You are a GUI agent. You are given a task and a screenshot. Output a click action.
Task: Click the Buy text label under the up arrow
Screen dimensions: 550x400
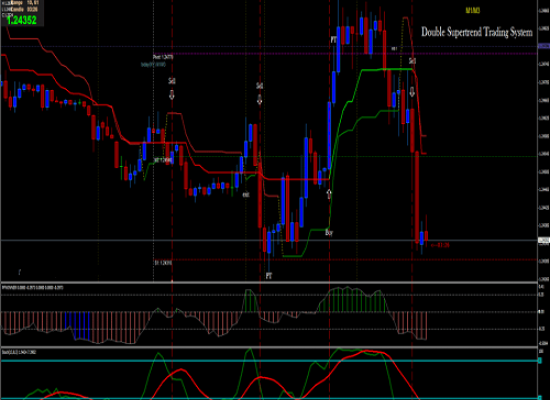pyautogui.click(x=329, y=233)
